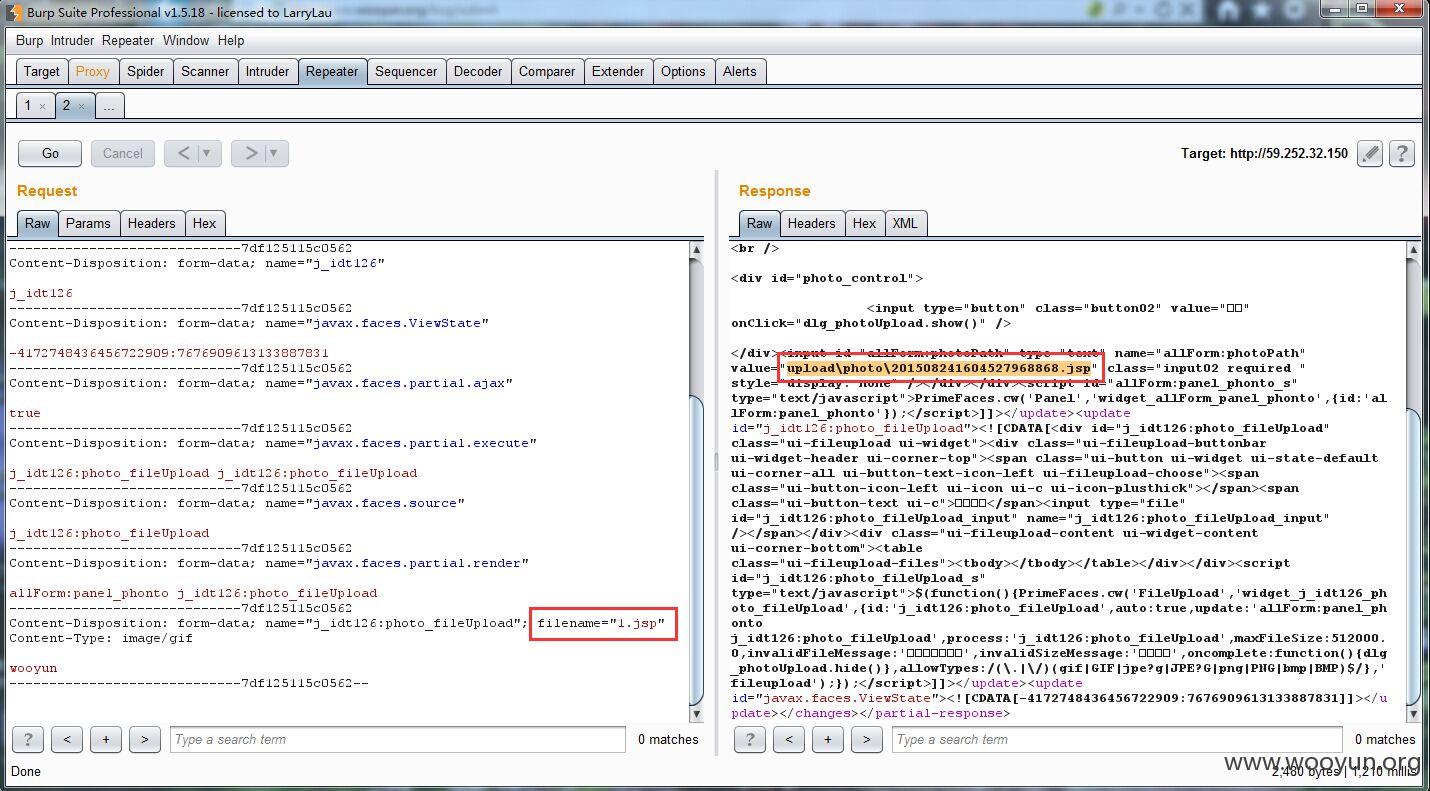Add new Repeater tab with ellipsis
The width and height of the screenshot is (1430, 791).
click(108, 105)
